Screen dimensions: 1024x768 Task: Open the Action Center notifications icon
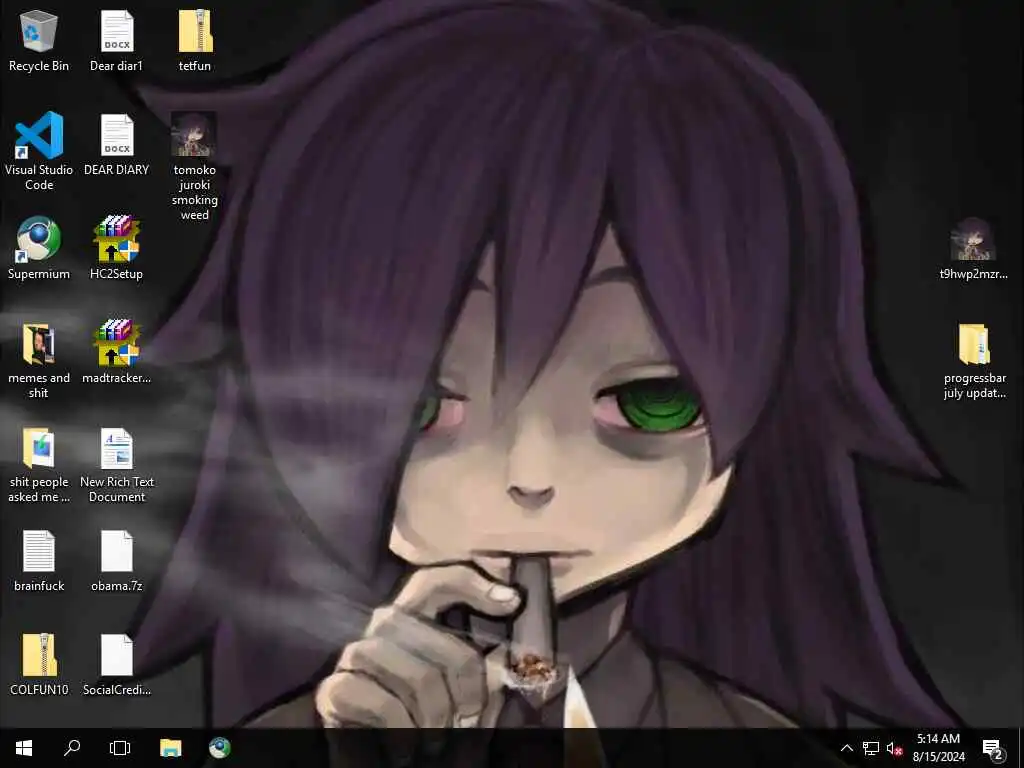[x=993, y=748]
